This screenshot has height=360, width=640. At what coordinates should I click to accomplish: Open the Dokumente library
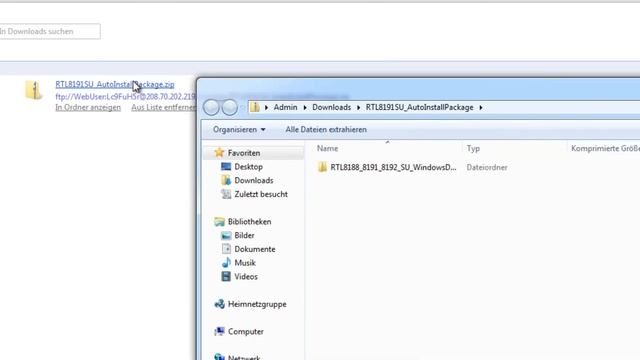255,249
